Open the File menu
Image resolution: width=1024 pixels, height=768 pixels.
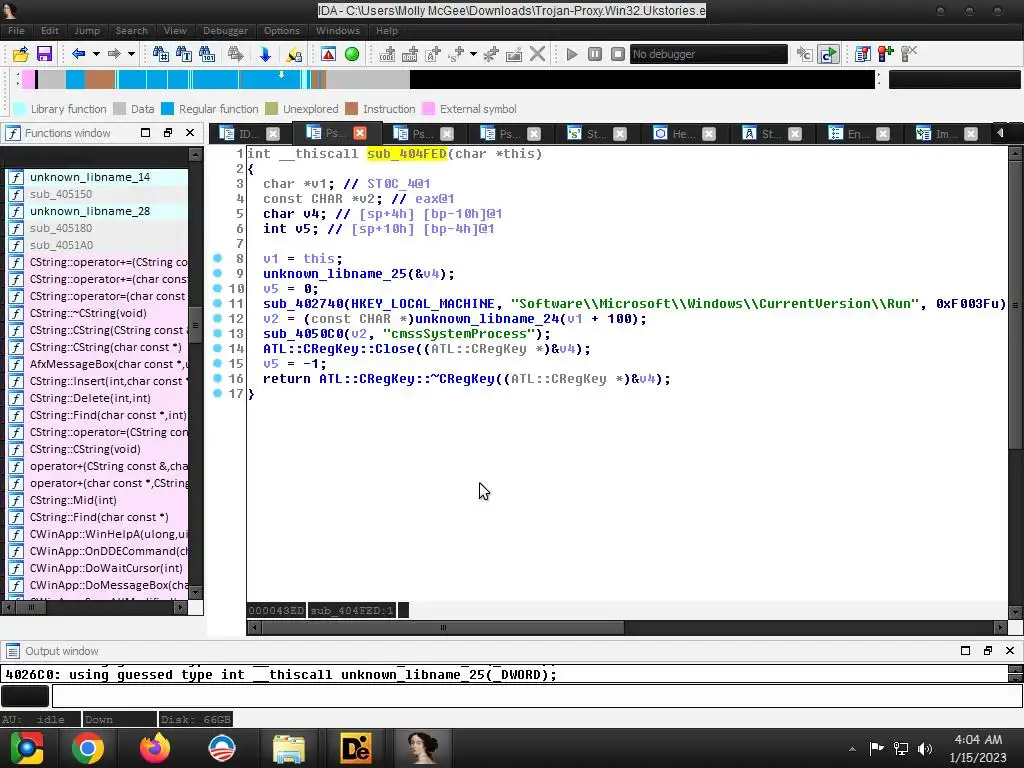click(16, 31)
